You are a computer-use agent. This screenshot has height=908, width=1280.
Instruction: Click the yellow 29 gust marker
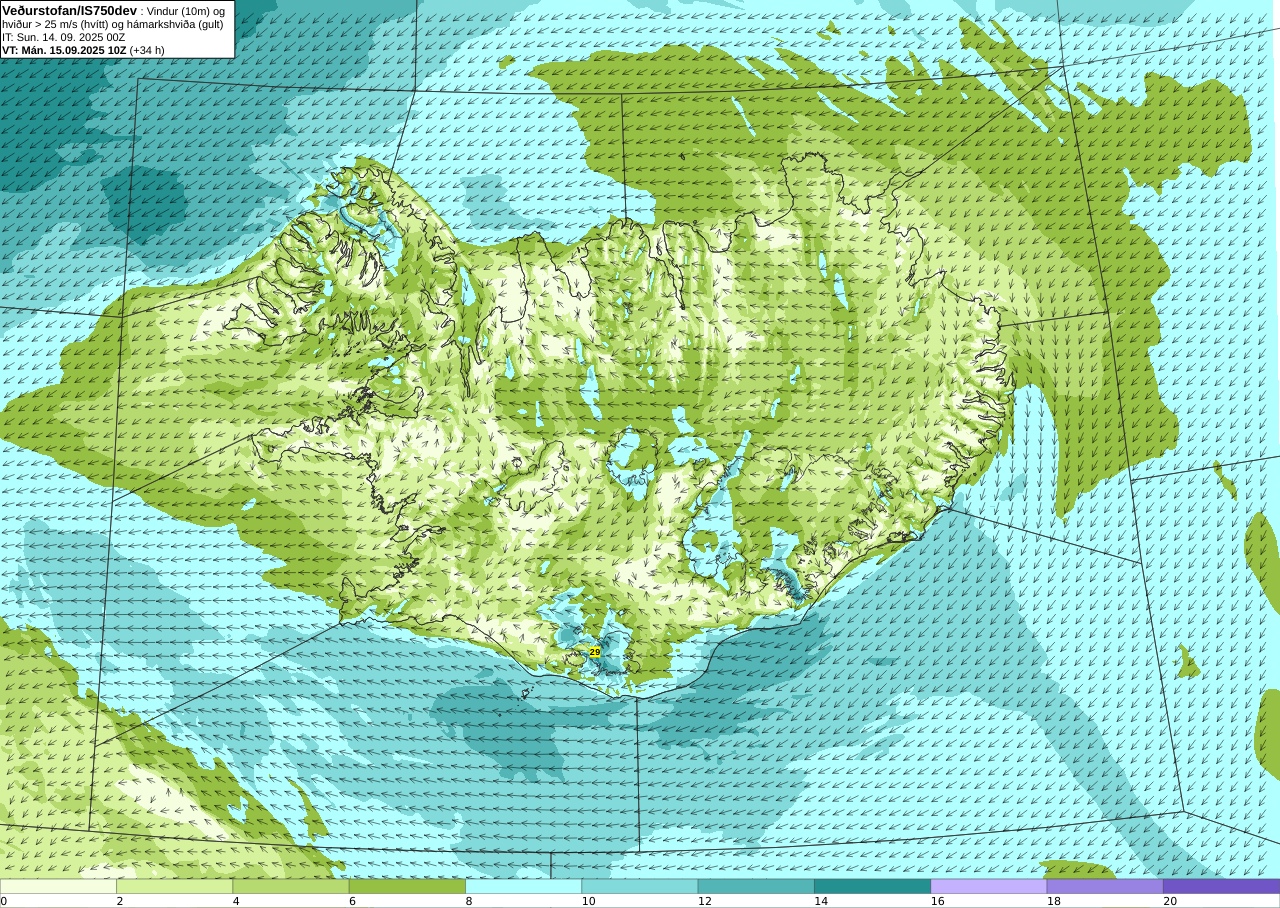pyautogui.click(x=595, y=652)
